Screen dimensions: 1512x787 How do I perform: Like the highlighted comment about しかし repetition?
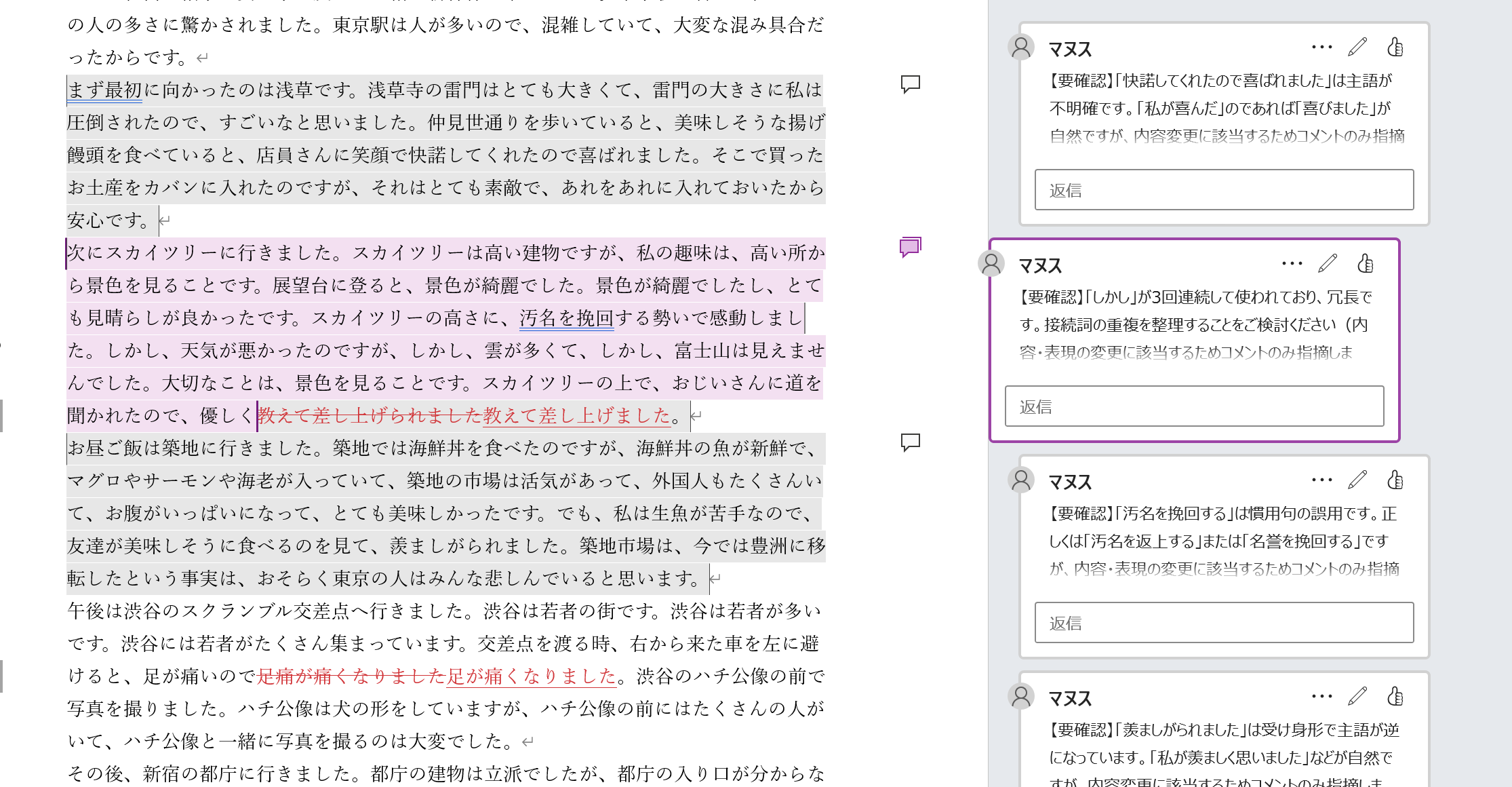coord(1365,264)
